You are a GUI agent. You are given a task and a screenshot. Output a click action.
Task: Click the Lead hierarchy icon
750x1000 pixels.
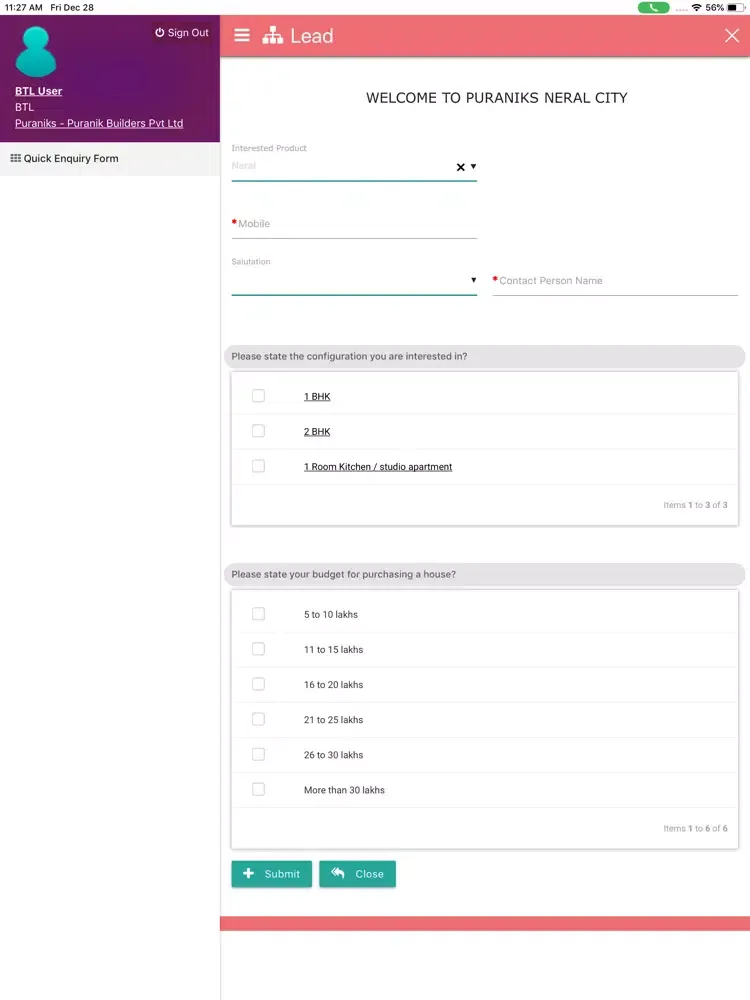pyautogui.click(x=272, y=35)
